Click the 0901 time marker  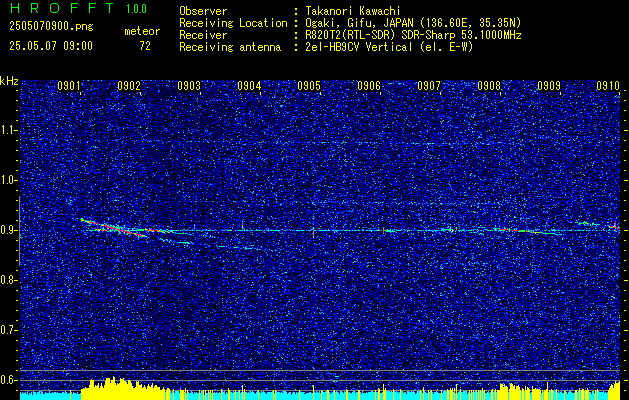[69, 86]
